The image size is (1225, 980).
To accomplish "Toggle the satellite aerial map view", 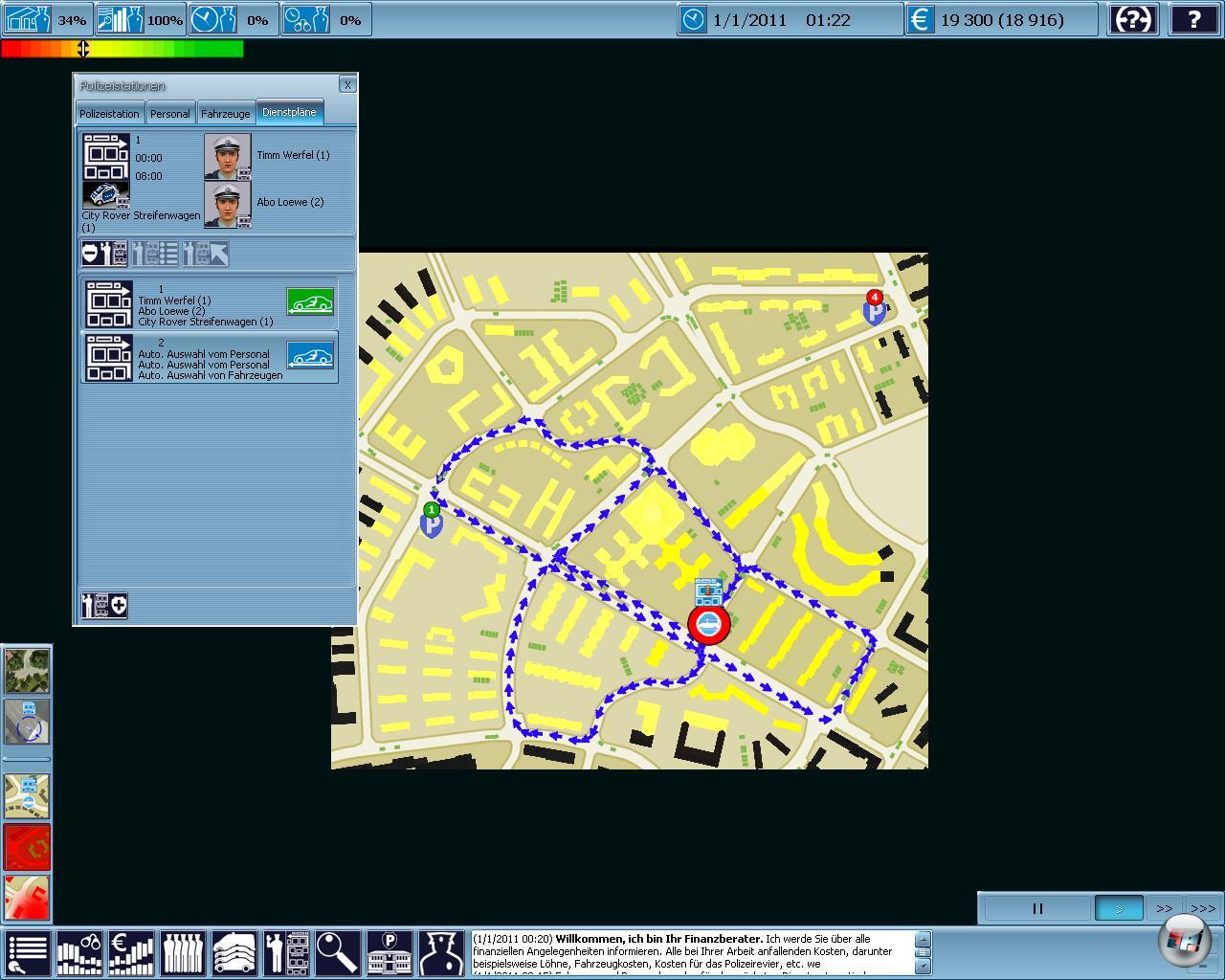I will pyautogui.click(x=27, y=670).
